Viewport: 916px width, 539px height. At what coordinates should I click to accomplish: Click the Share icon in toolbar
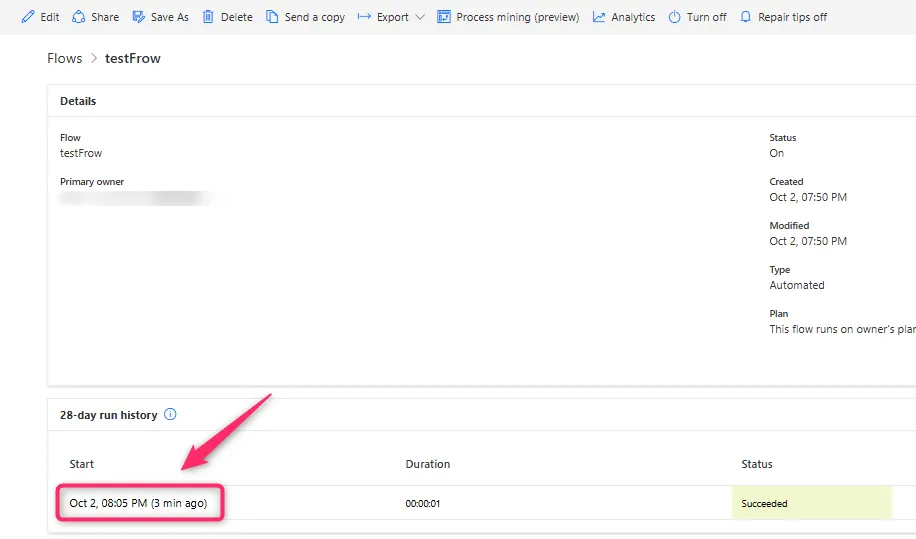coord(79,17)
